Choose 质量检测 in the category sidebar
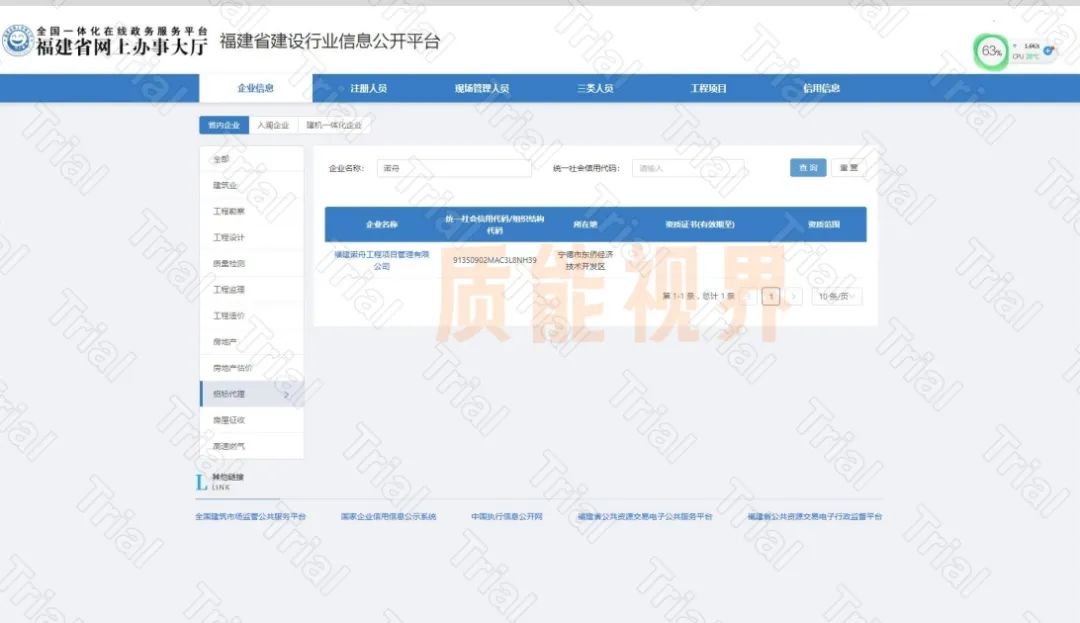 251,264
